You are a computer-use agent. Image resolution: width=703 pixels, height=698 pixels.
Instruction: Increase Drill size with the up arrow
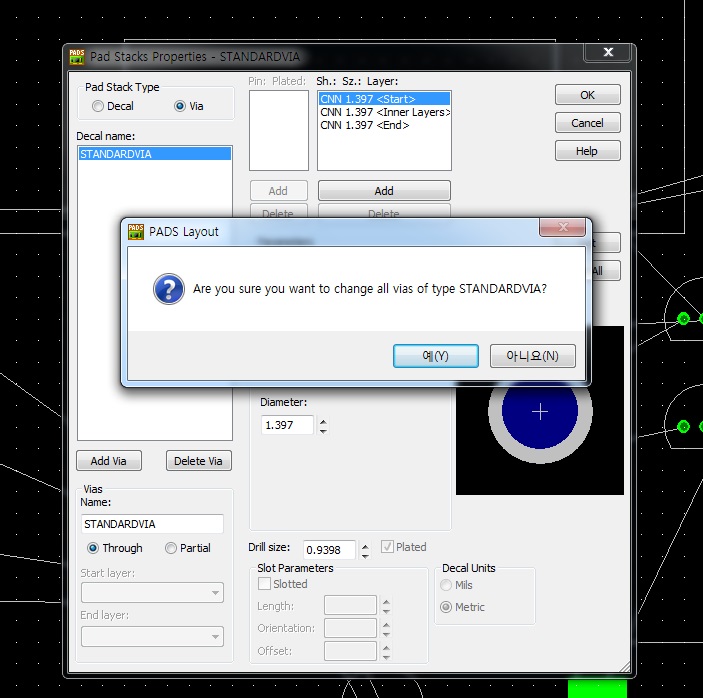click(x=365, y=546)
